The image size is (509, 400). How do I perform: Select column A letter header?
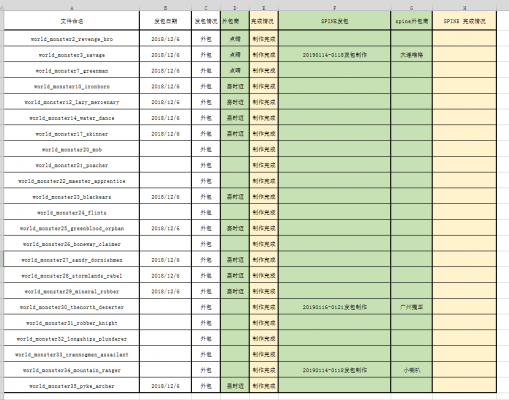click(72, 8)
